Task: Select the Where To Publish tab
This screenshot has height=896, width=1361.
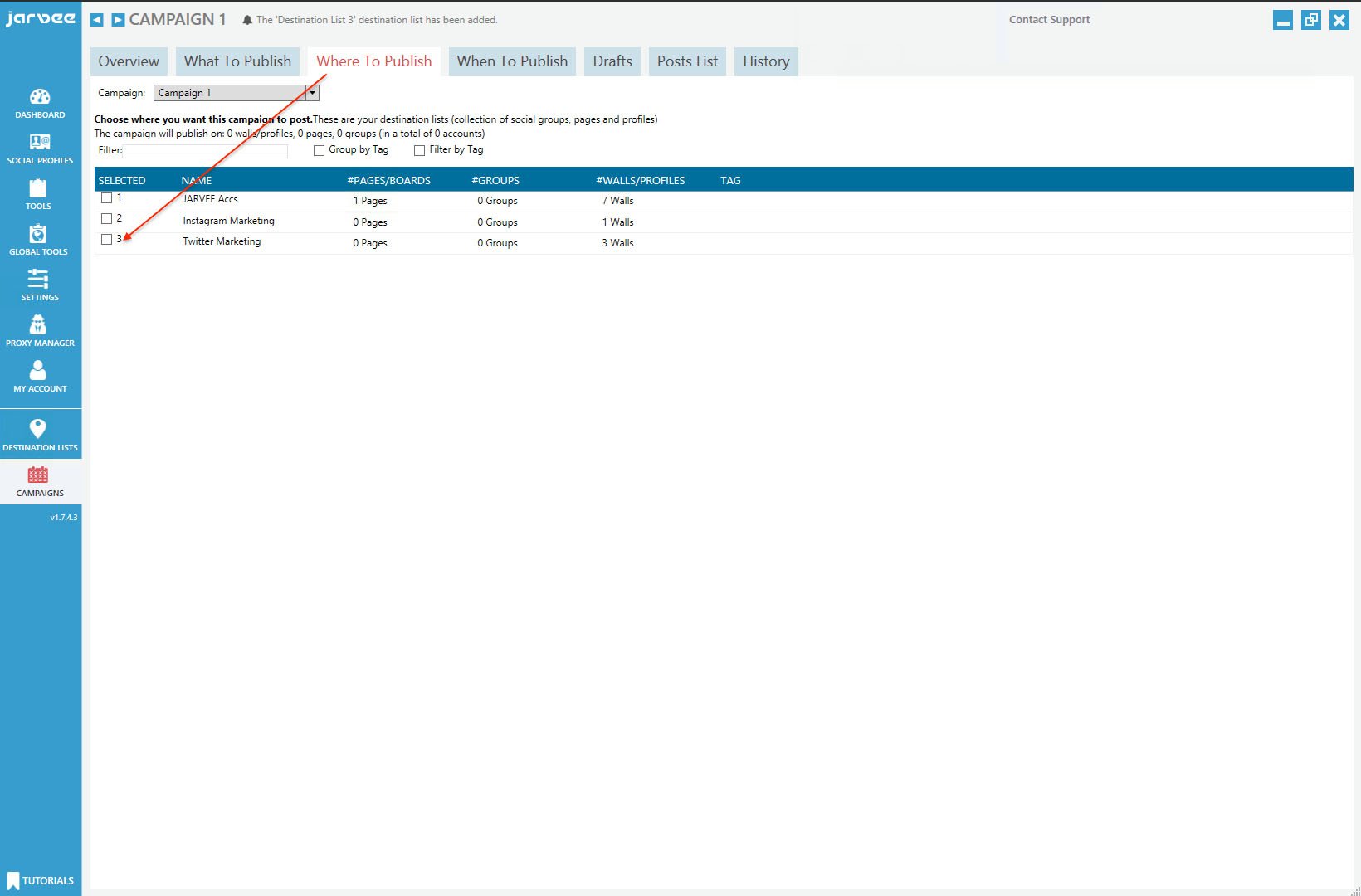Action: tap(374, 61)
